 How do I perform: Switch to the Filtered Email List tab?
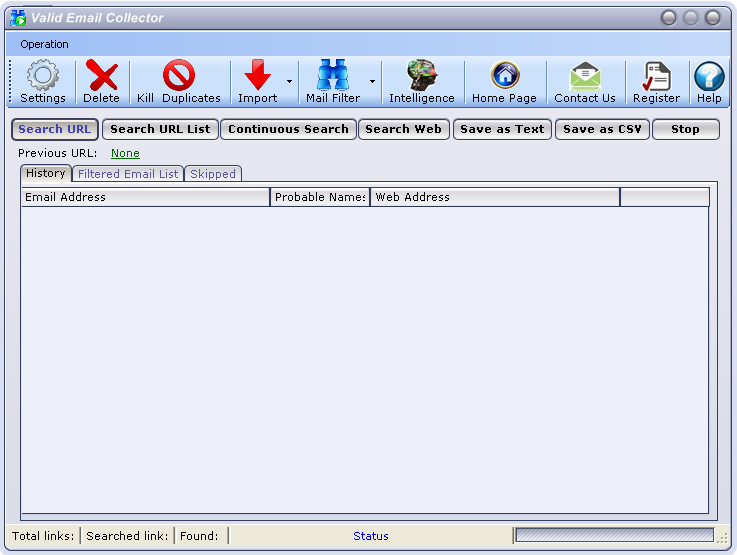[x=128, y=174]
